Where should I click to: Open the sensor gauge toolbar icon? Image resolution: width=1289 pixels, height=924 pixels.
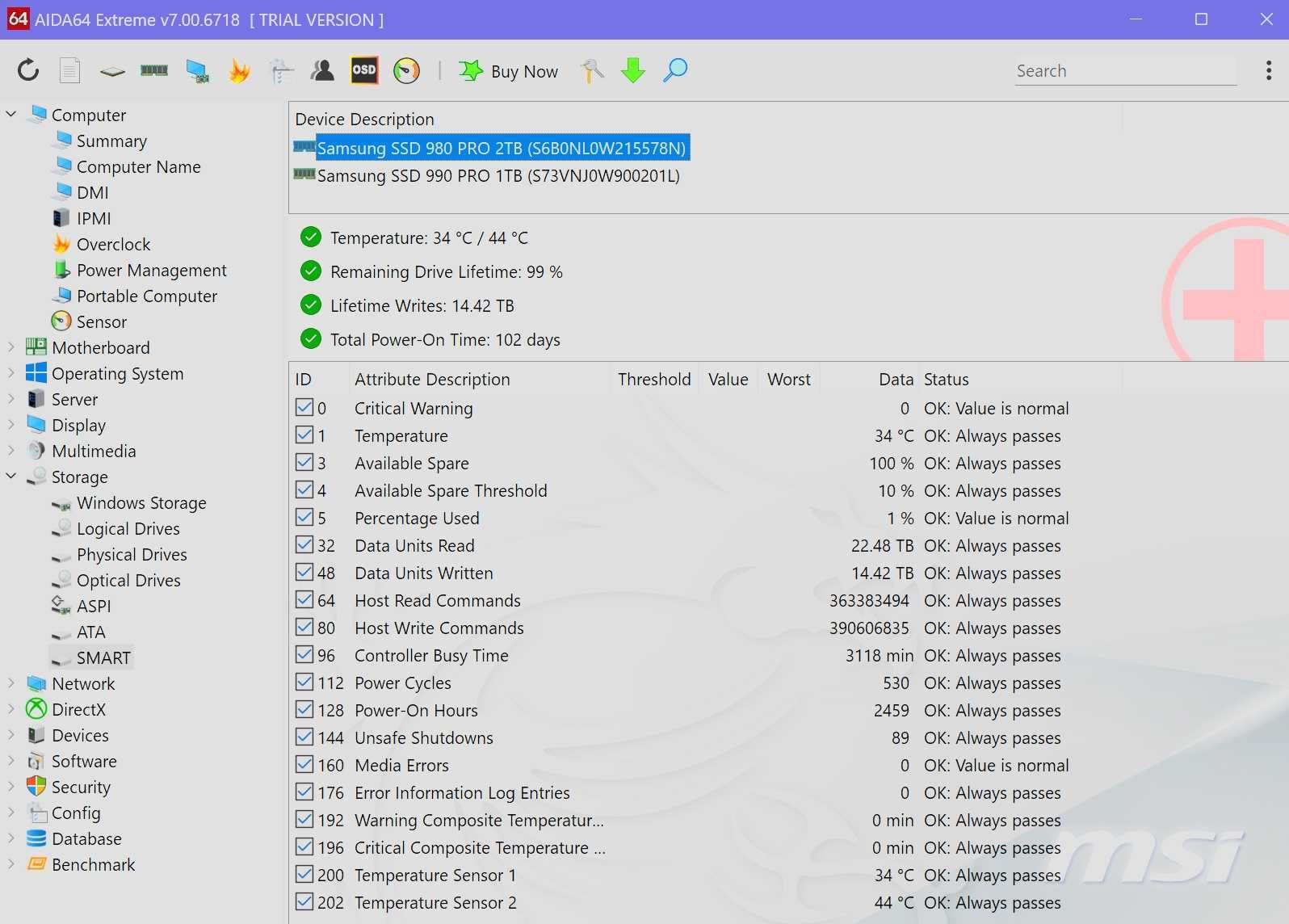pyautogui.click(x=406, y=71)
